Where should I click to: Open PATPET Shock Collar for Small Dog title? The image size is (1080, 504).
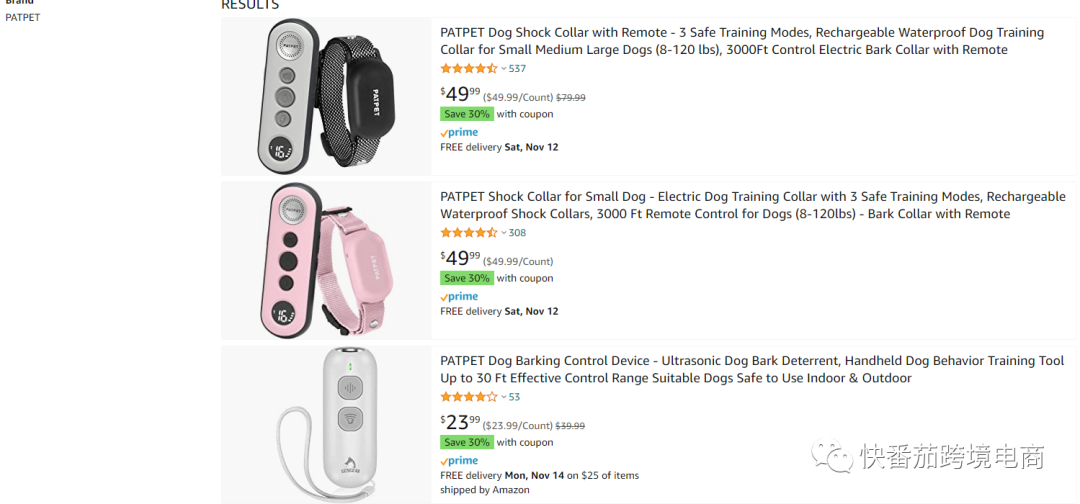coord(753,205)
